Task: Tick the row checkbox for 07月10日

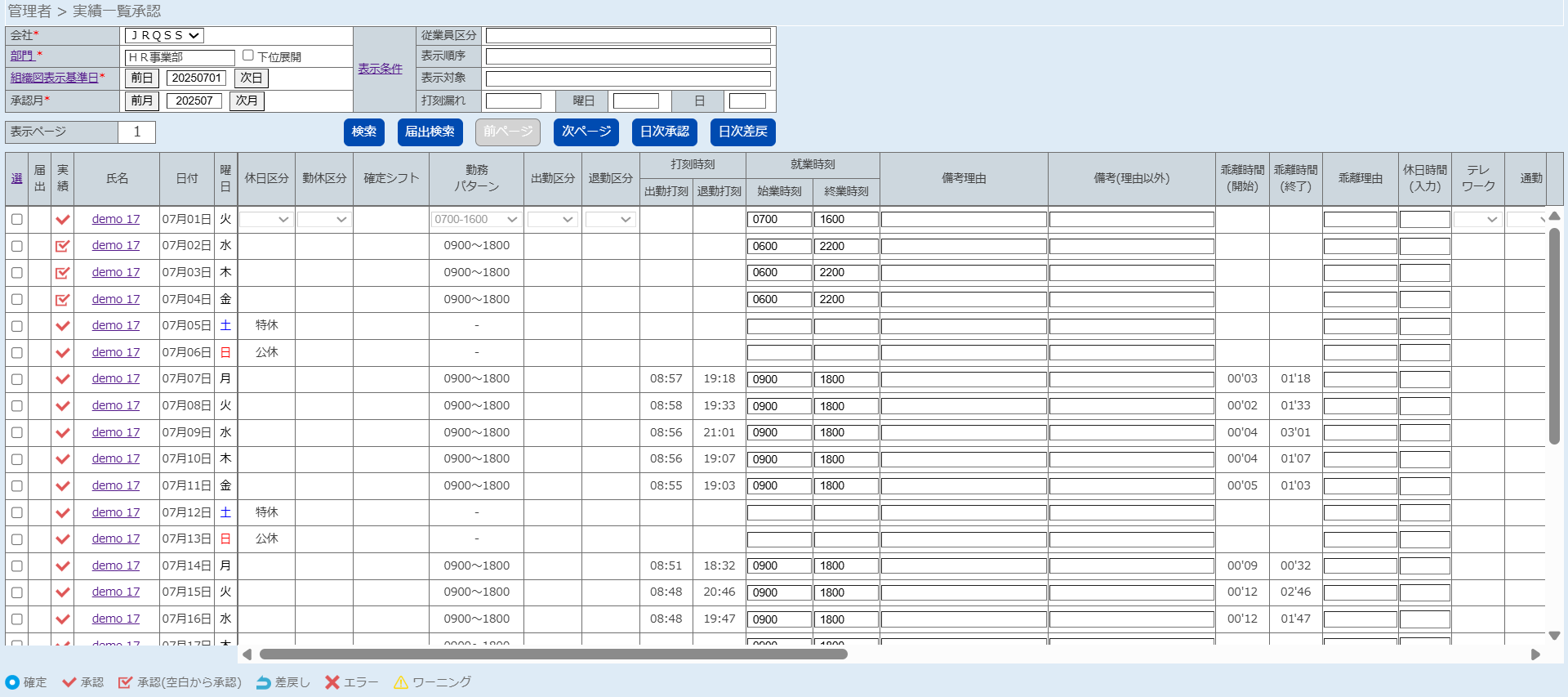Action: 17,459
